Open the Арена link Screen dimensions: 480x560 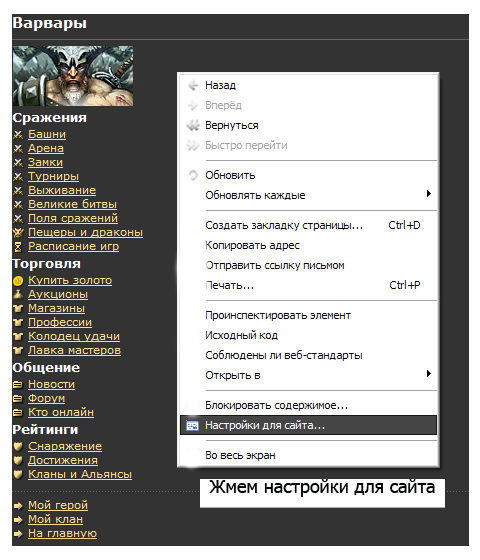[x=46, y=148]
